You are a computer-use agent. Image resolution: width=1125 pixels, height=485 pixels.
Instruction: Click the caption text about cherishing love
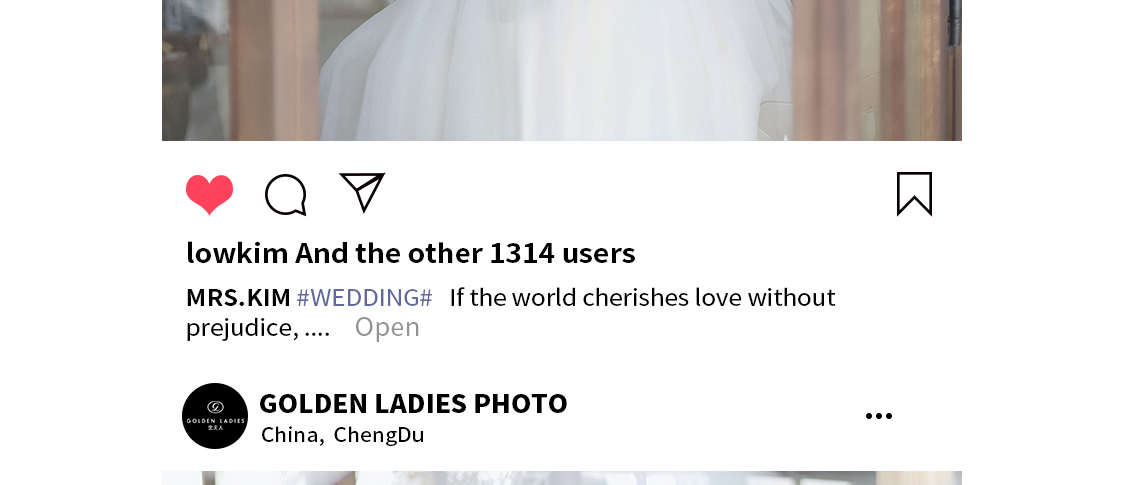click(642, 297)
